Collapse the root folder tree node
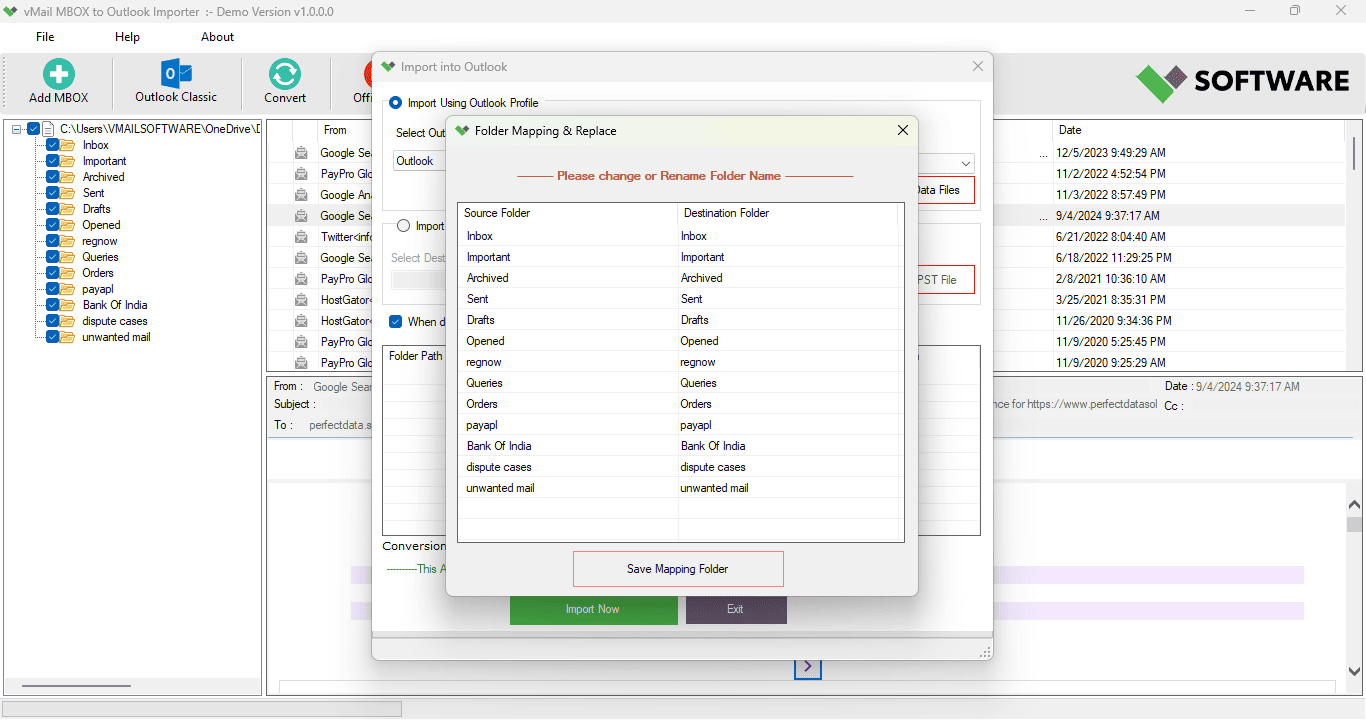This screenshot has width=1366, height=720. click(17, 129)
